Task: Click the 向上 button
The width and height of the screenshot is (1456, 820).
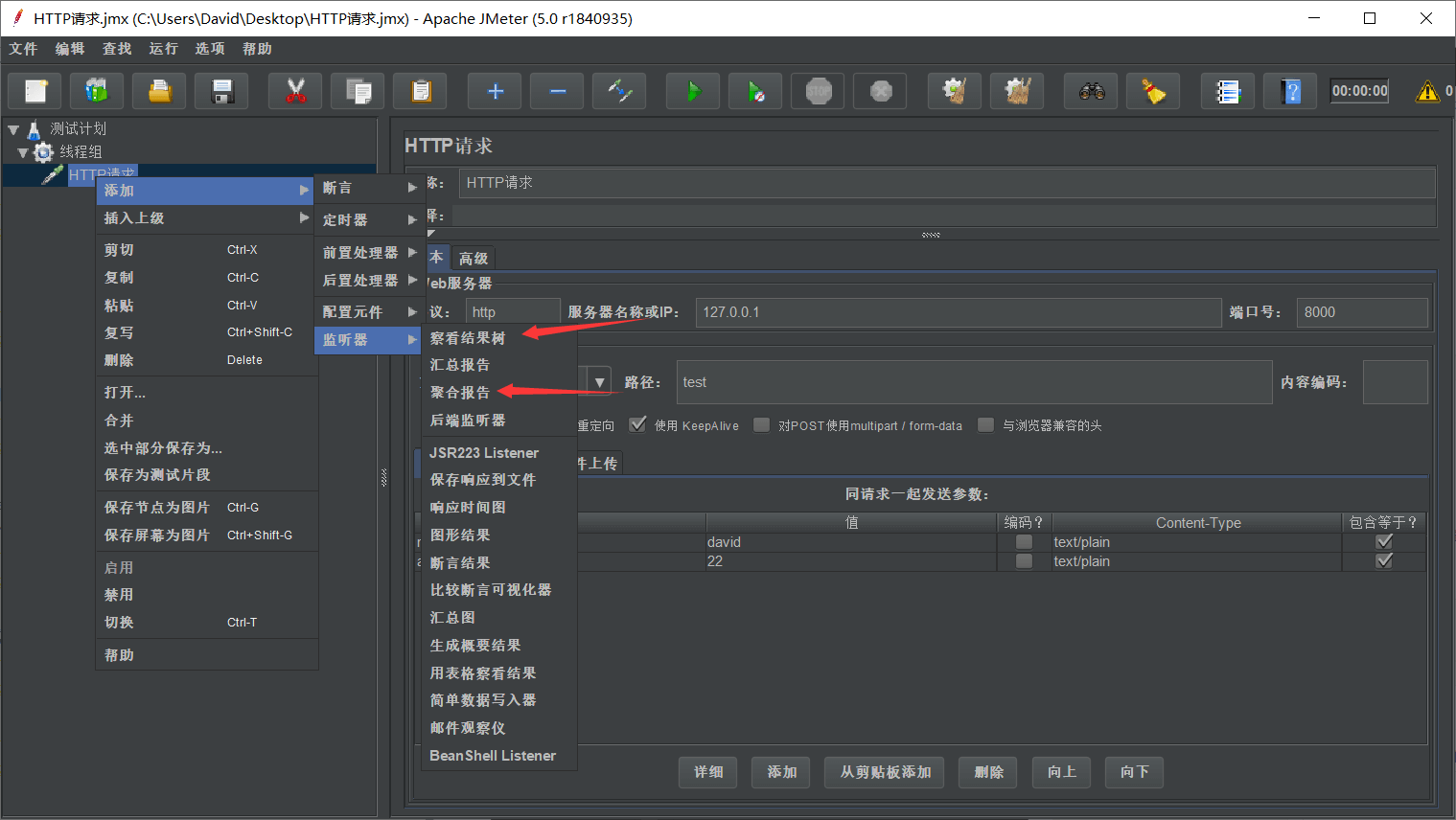Action: (1061, 772)
